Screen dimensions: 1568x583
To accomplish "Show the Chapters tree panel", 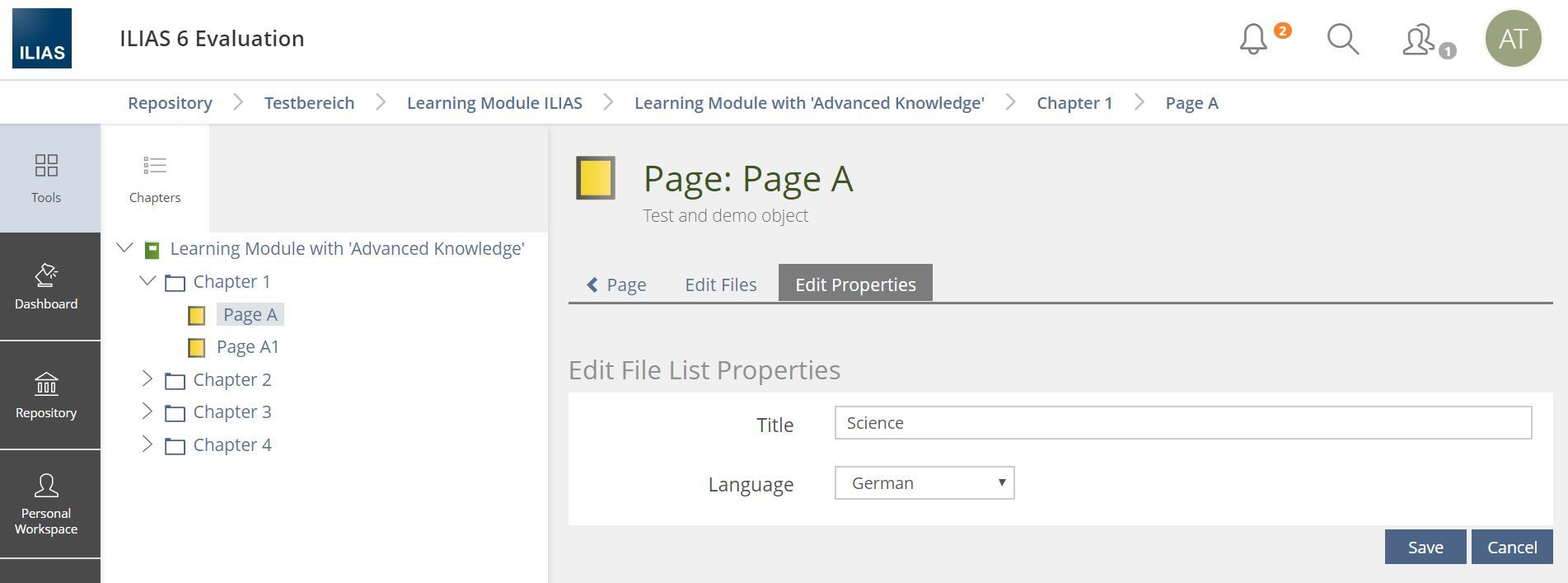I will click(155, 178).
